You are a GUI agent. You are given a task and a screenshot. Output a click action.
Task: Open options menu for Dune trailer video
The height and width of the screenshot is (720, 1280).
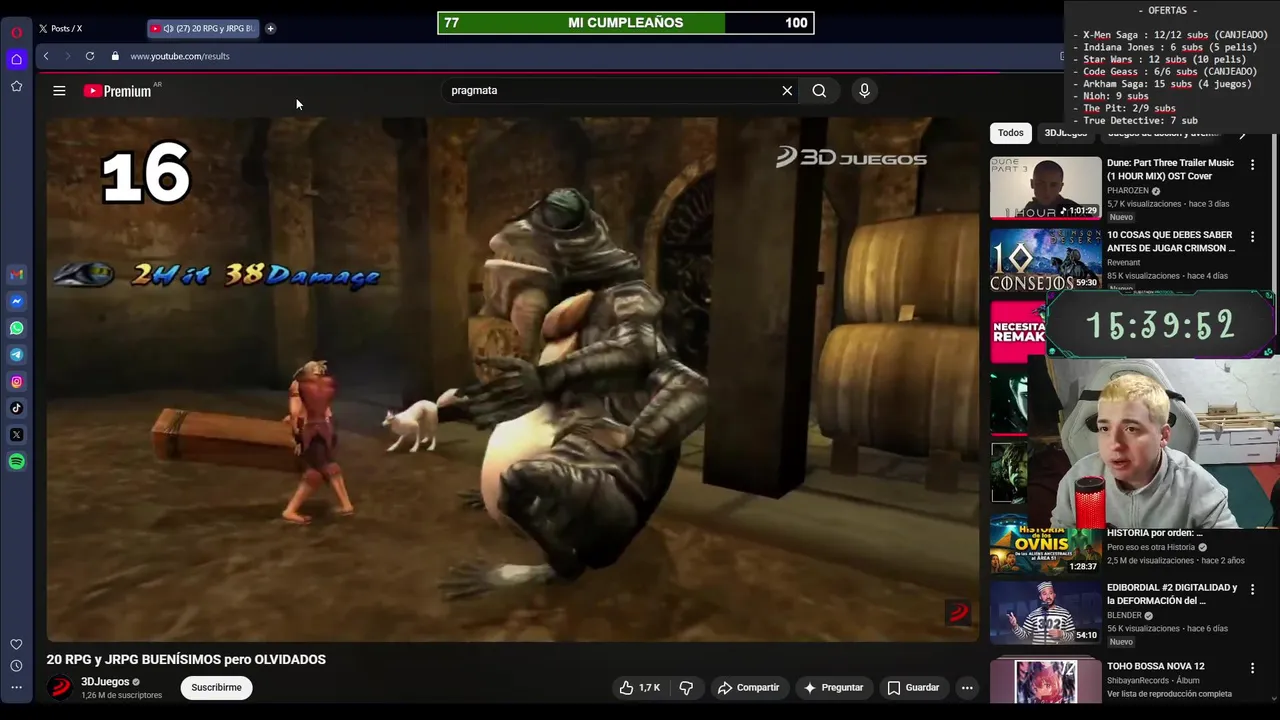(x=1252, y=164)
